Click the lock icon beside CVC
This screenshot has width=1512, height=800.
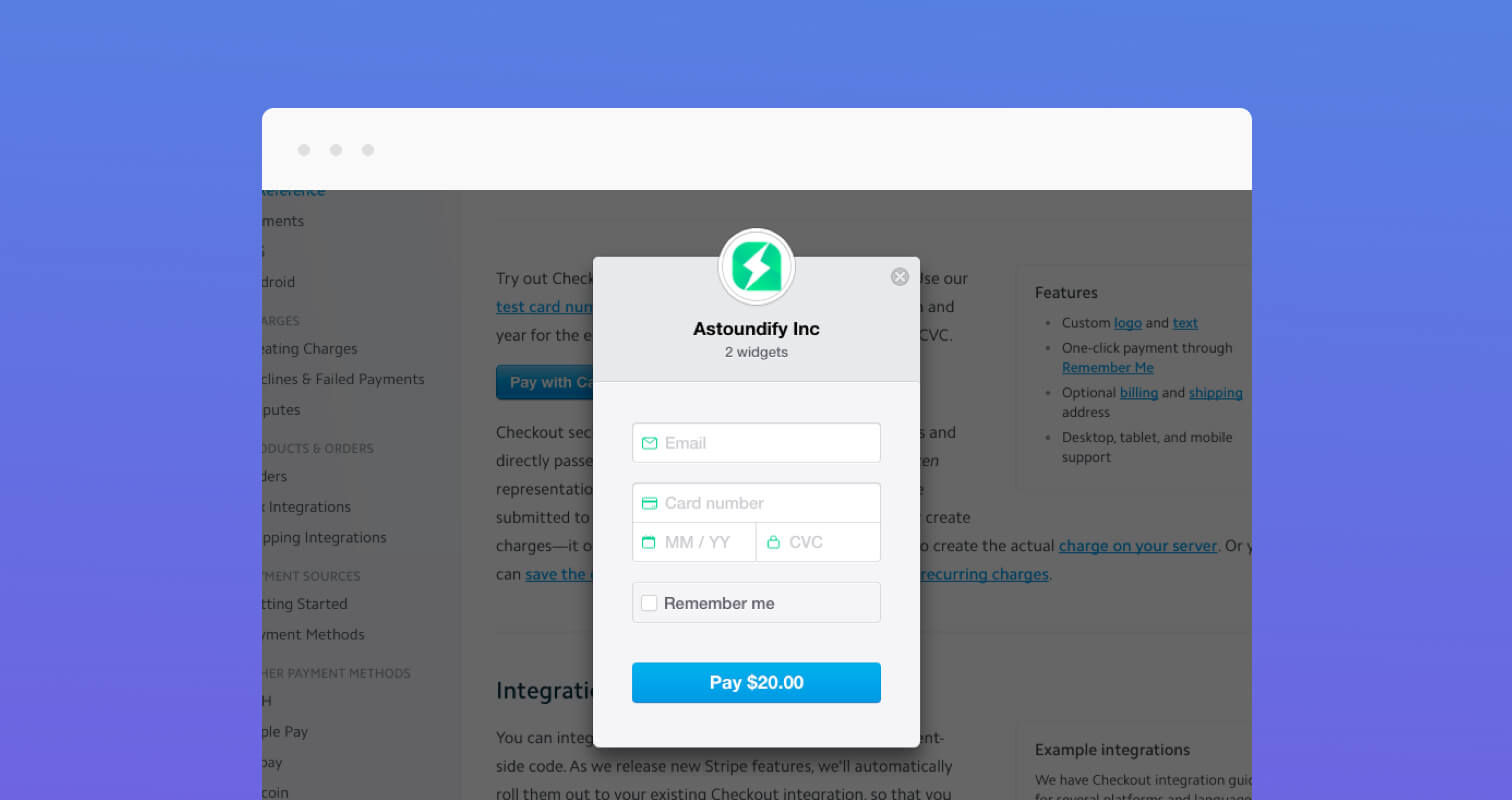773,542
